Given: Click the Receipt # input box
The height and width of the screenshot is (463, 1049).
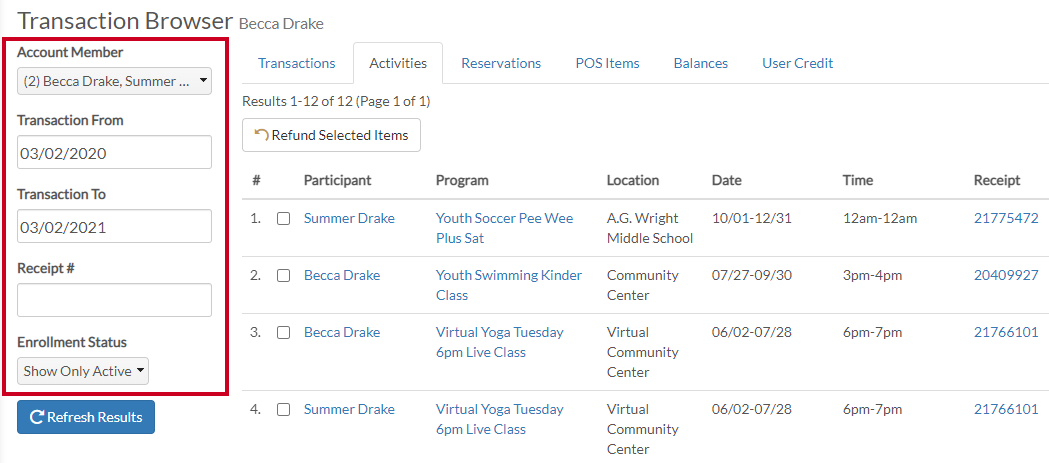Looking at the screenshot, I should click(114, 300).
